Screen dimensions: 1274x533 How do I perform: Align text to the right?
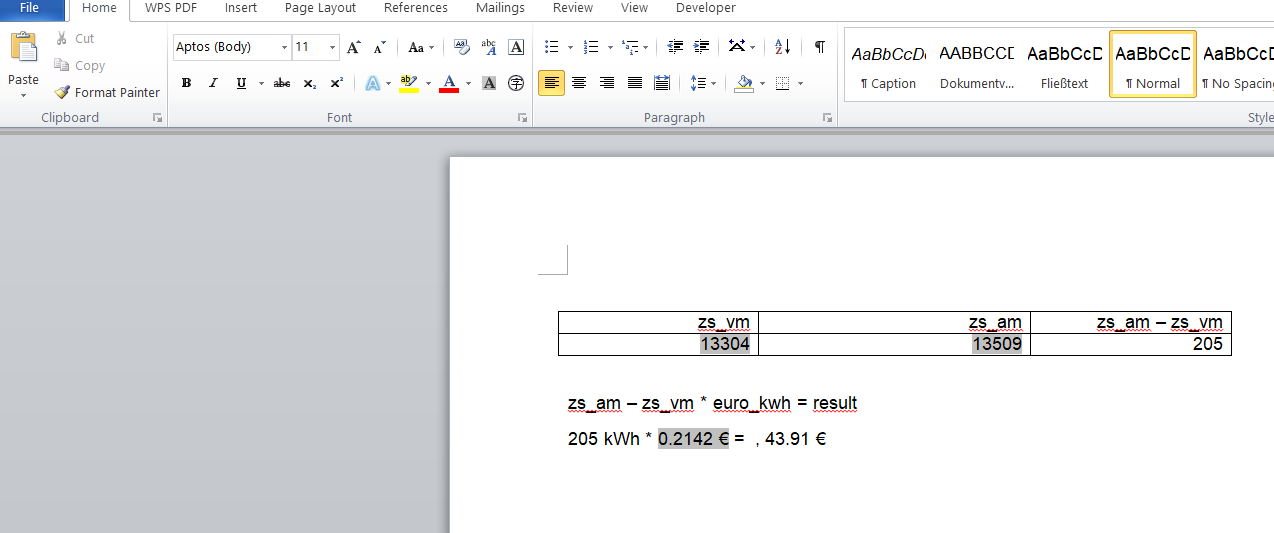(x=607, y=83)
